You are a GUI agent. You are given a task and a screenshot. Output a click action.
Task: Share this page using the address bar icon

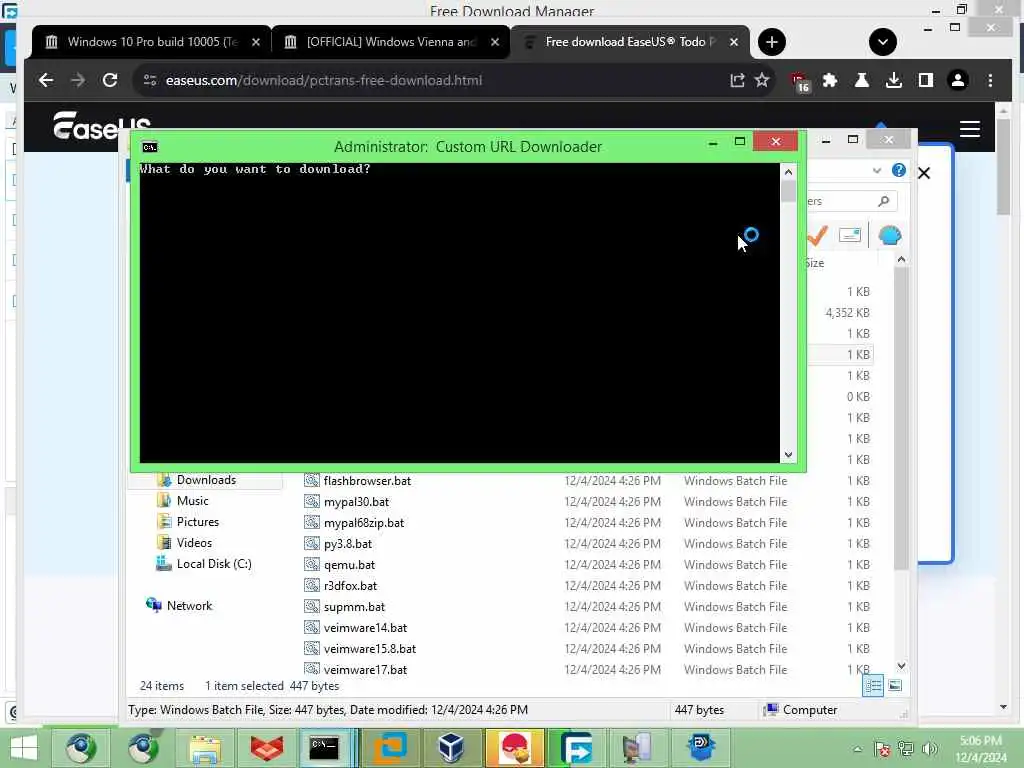point(737,80)
